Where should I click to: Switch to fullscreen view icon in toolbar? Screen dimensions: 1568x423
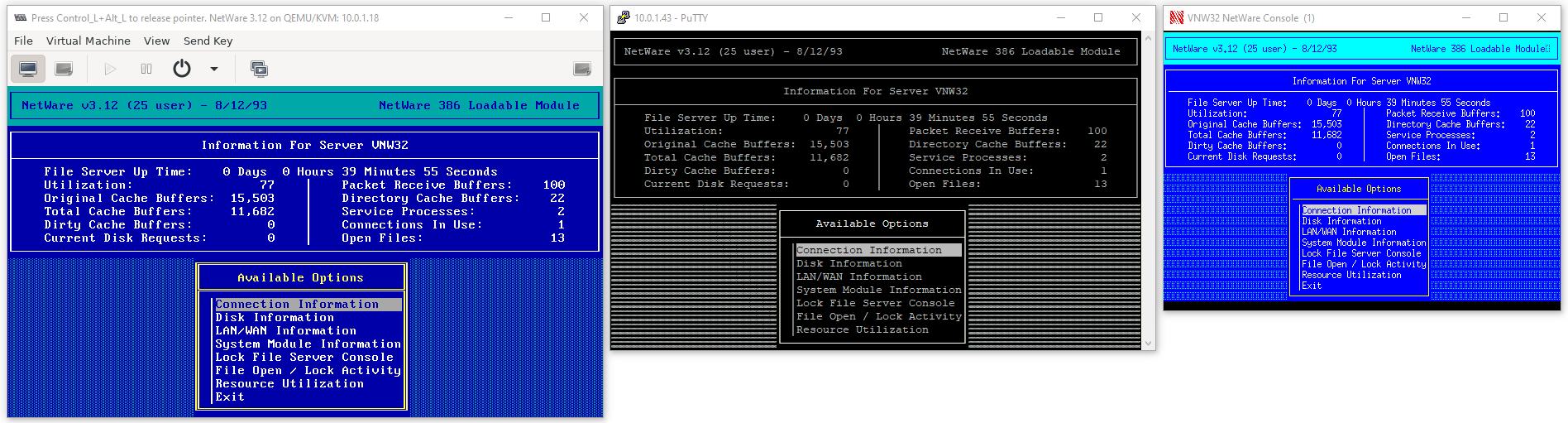[x=582, y=69]
